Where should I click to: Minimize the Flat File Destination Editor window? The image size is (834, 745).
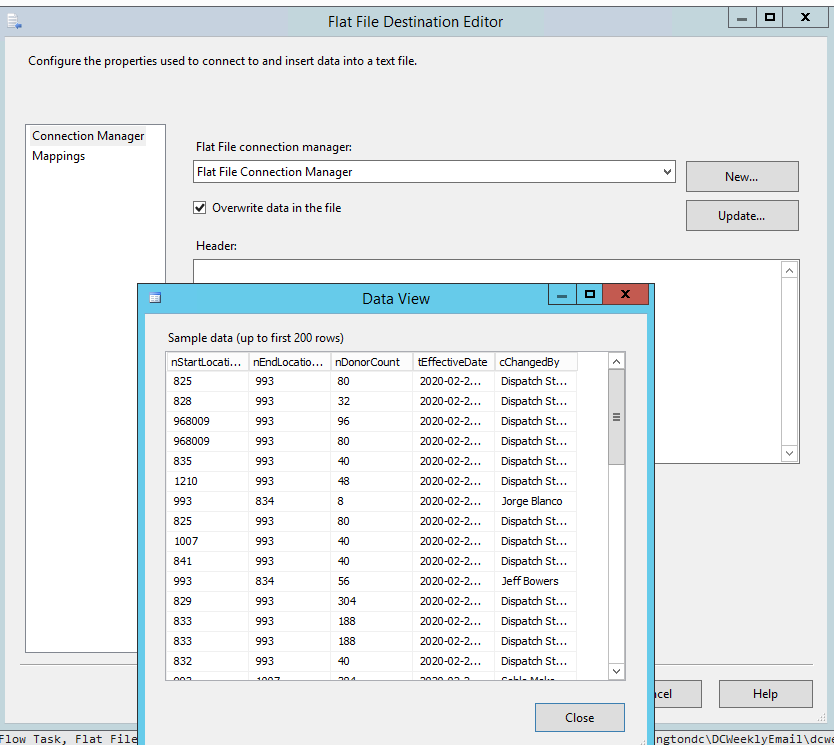pos(741,17)
